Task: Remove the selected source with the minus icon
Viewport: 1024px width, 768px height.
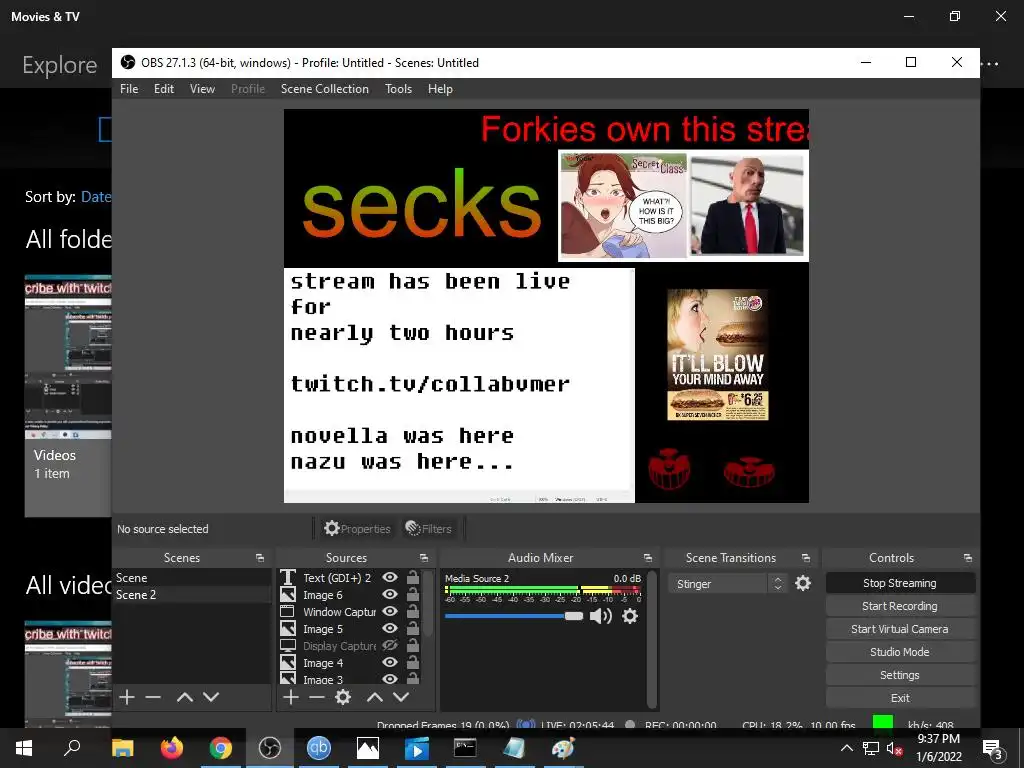Action: (x=317, y=697)
